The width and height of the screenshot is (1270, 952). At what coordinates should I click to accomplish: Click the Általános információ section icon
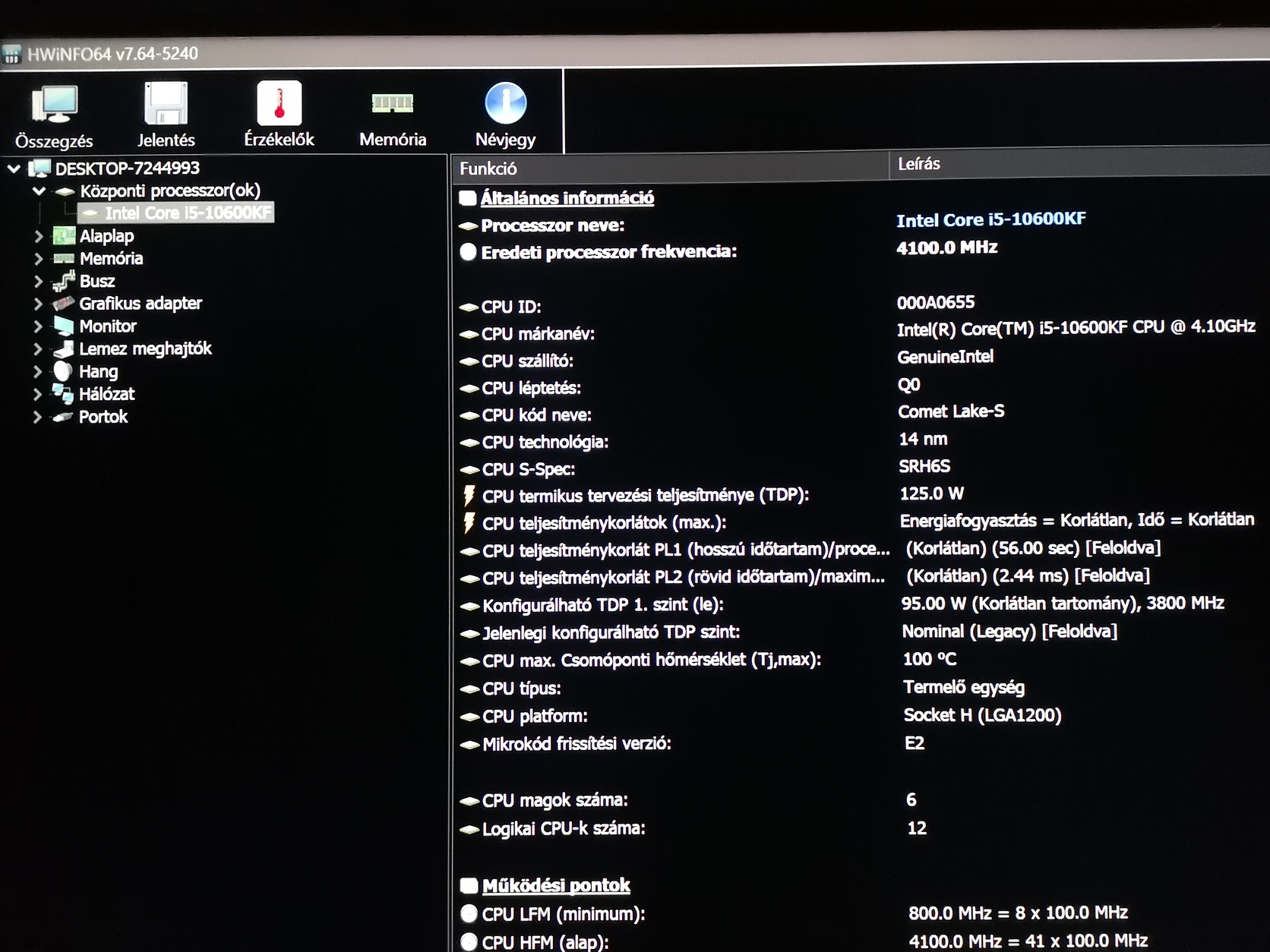tap(468, 199)
